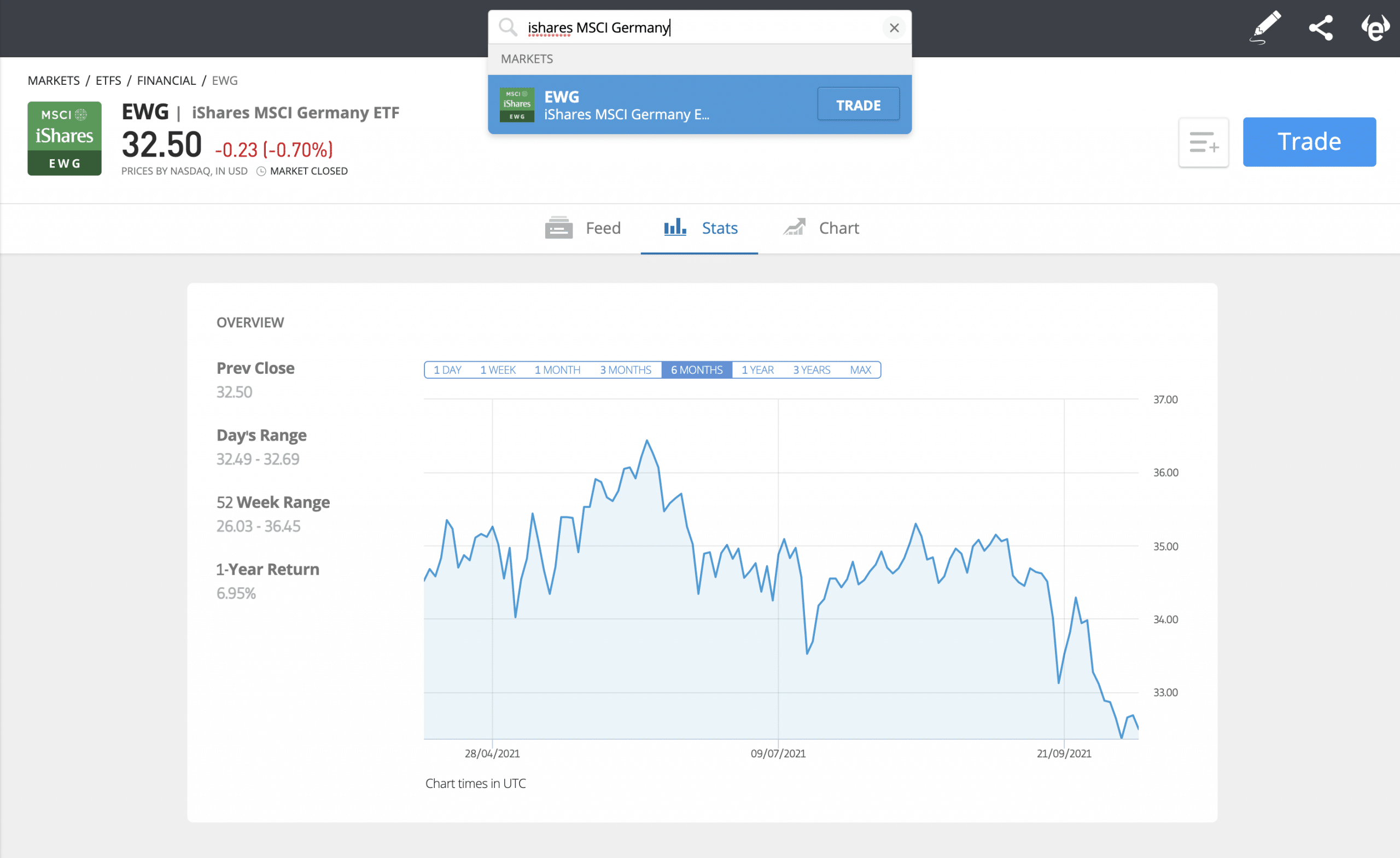This screenshot has height=858, width=1400.
Task: Click the OVERVIEW section heading
Action: (x=250, y=322)
